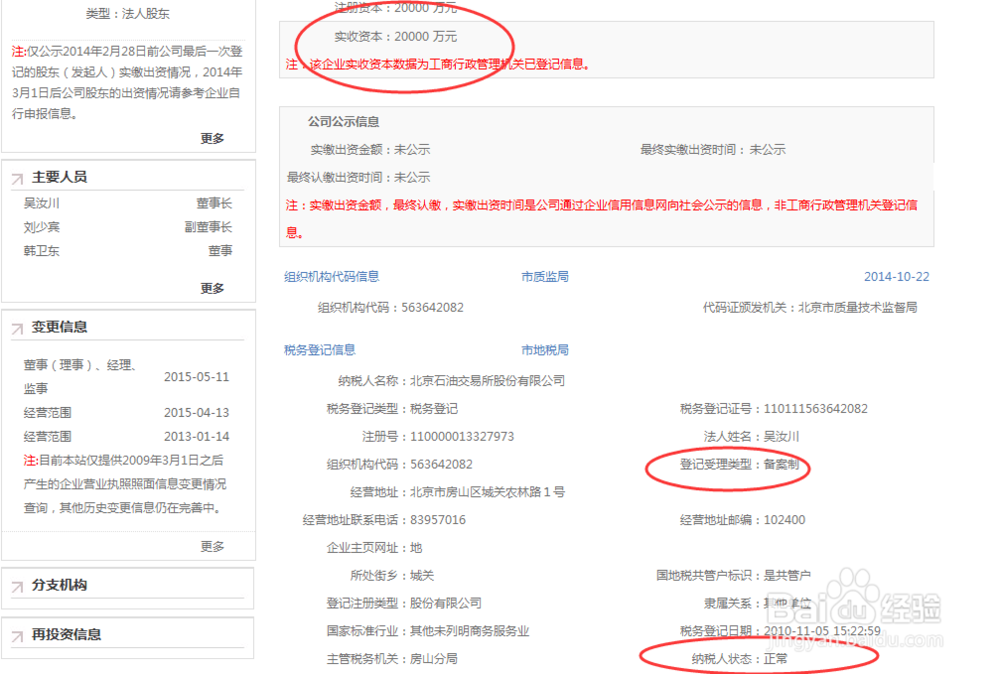1000x674 pixels.
Task: Click 更多 under the 主要人员 panel
Action: (212, 288)
